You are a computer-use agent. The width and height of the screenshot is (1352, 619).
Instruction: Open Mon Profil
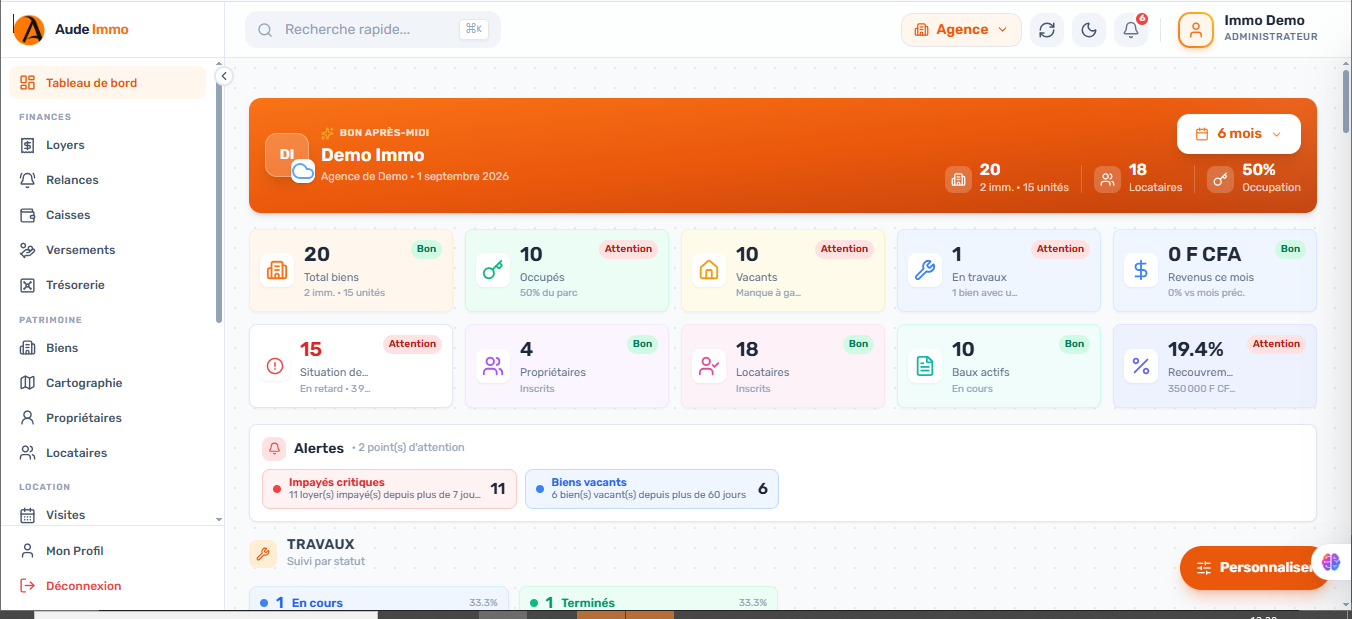pos(112,551)
